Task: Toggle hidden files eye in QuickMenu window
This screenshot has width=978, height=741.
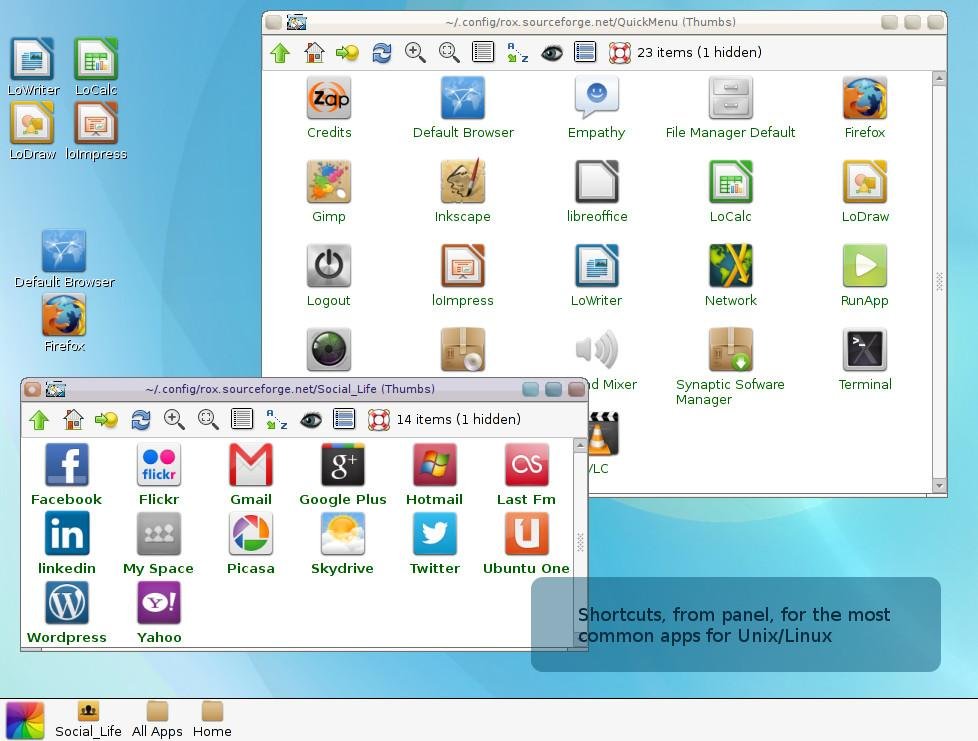Action: click(x=551, y=53)
